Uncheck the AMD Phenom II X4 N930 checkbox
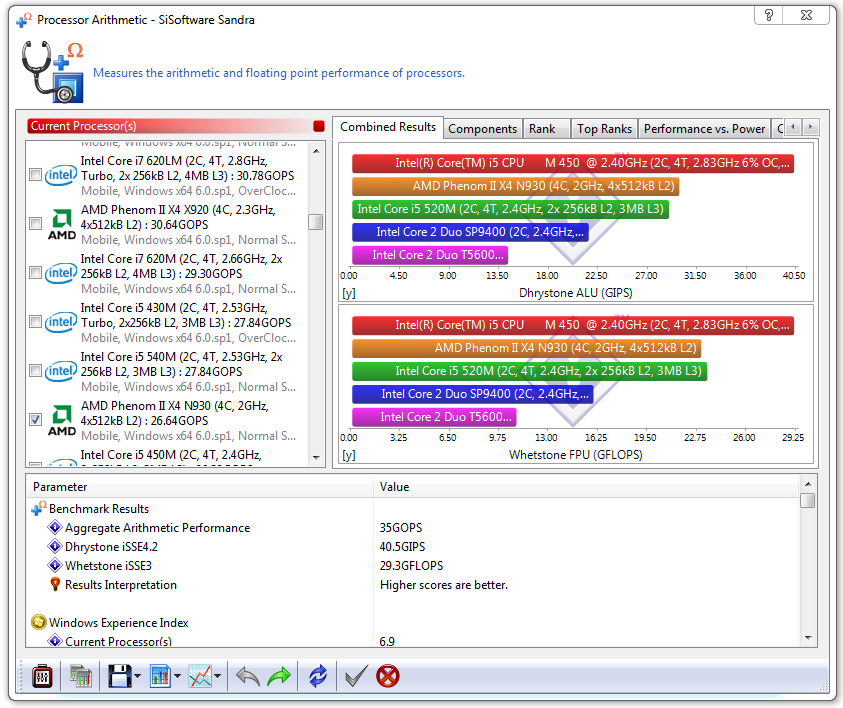The height and width of the screenshot is (708, 843). pyautogui.click(x=35, y=419)
